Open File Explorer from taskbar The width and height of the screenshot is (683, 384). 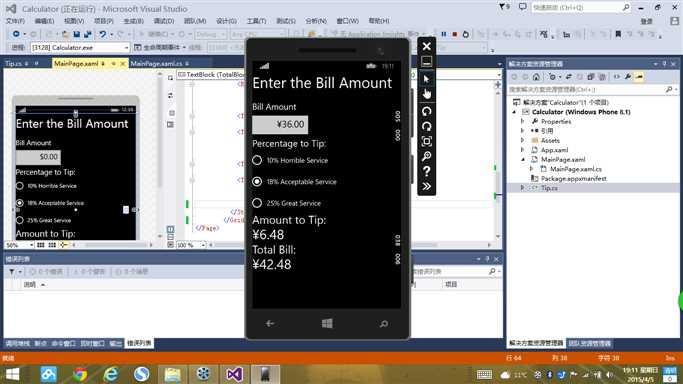pos(172,374)
